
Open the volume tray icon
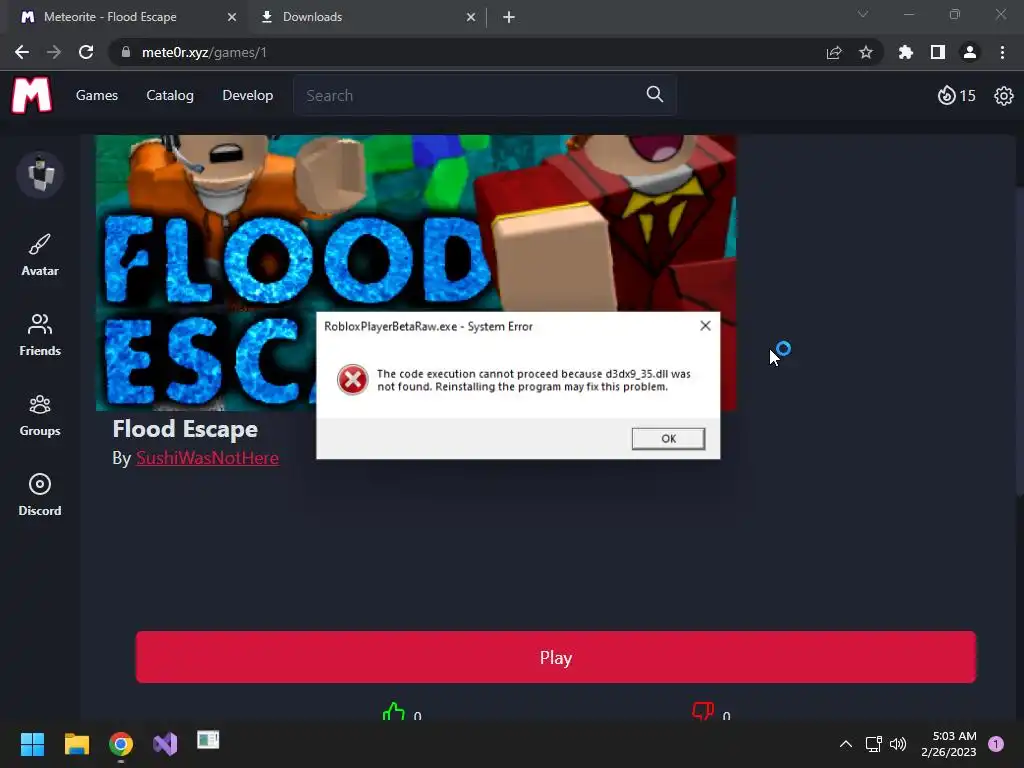899,744
